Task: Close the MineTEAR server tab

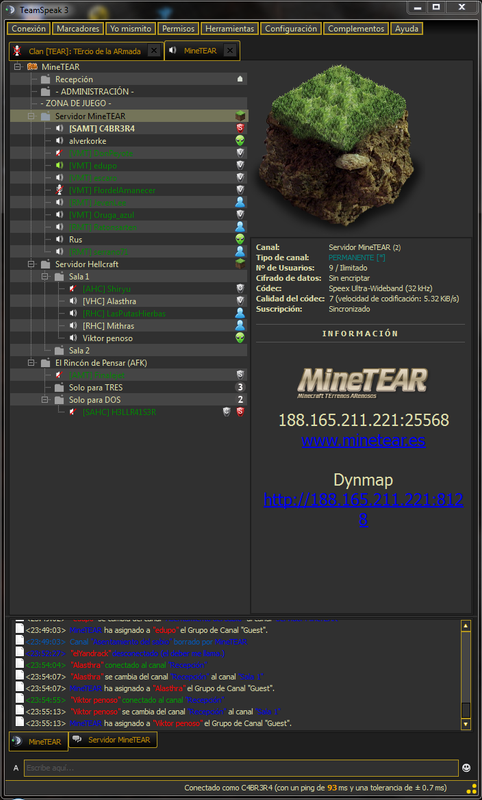Action: pyautogui.click(x=230, y=51)
